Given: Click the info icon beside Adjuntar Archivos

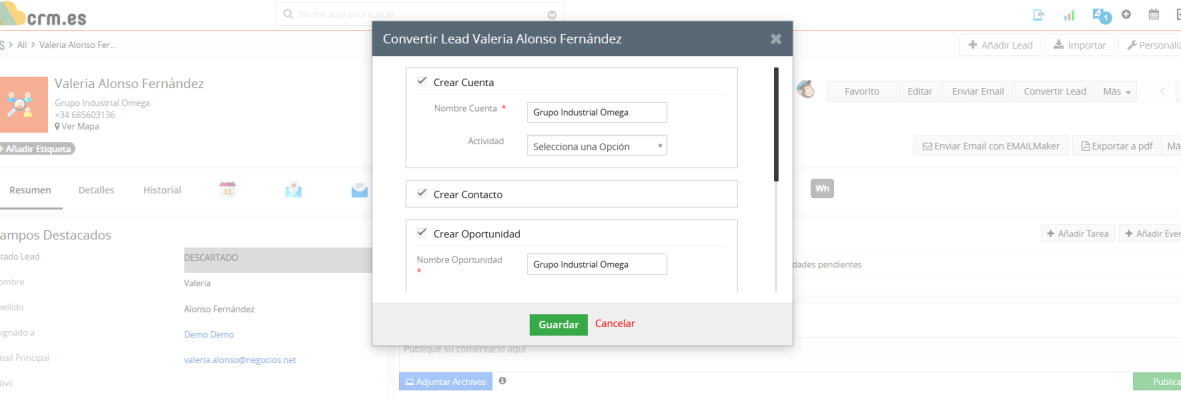Looking at the screenshot, I should pos(502,381).
